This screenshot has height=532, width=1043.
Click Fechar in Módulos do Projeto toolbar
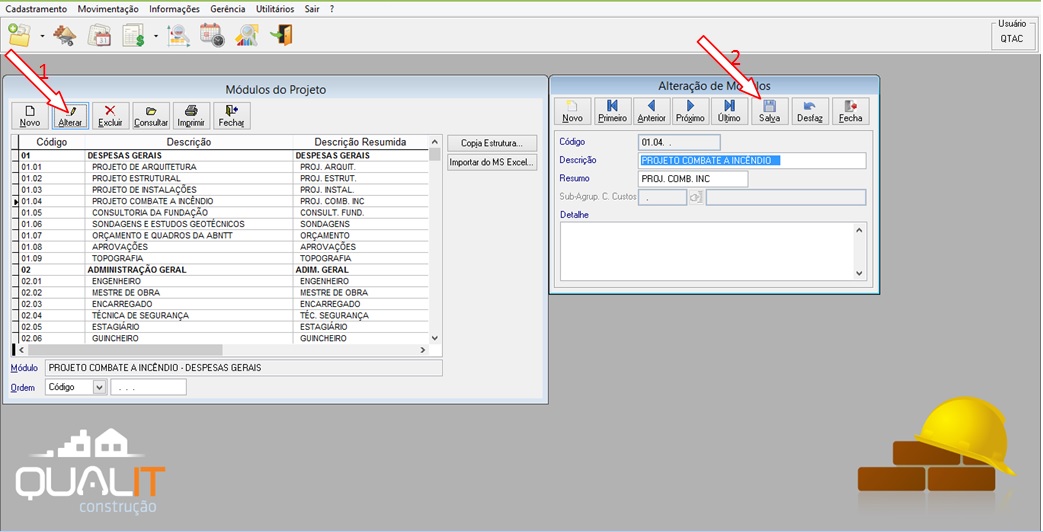231,116
